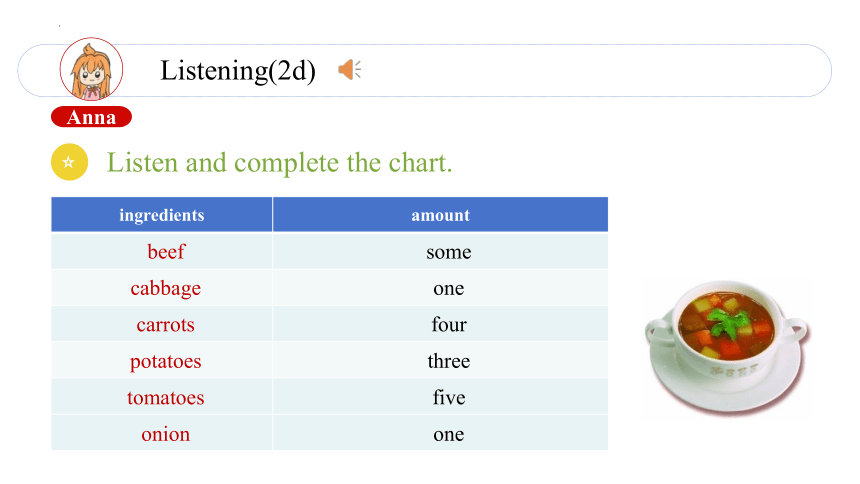Screen dimensions: 860x484
Task: Click the 'potatoes' table cell
Action: (162, 361)
